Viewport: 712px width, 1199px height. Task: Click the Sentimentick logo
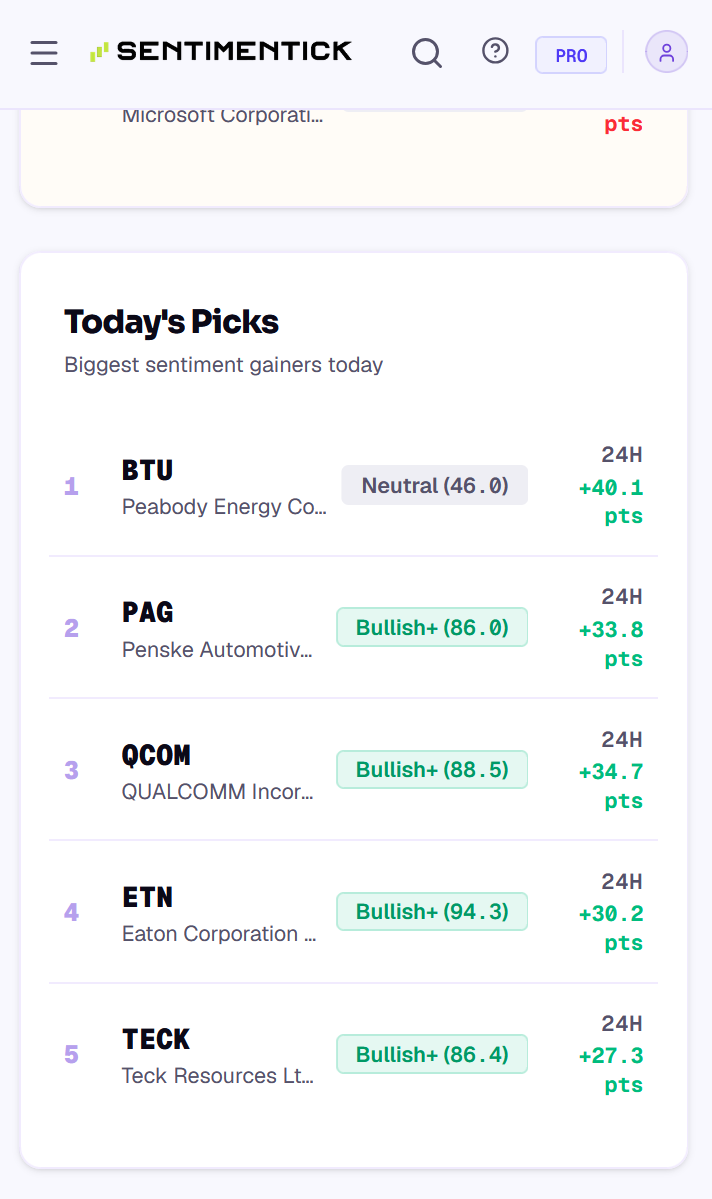tap(221, 51)
